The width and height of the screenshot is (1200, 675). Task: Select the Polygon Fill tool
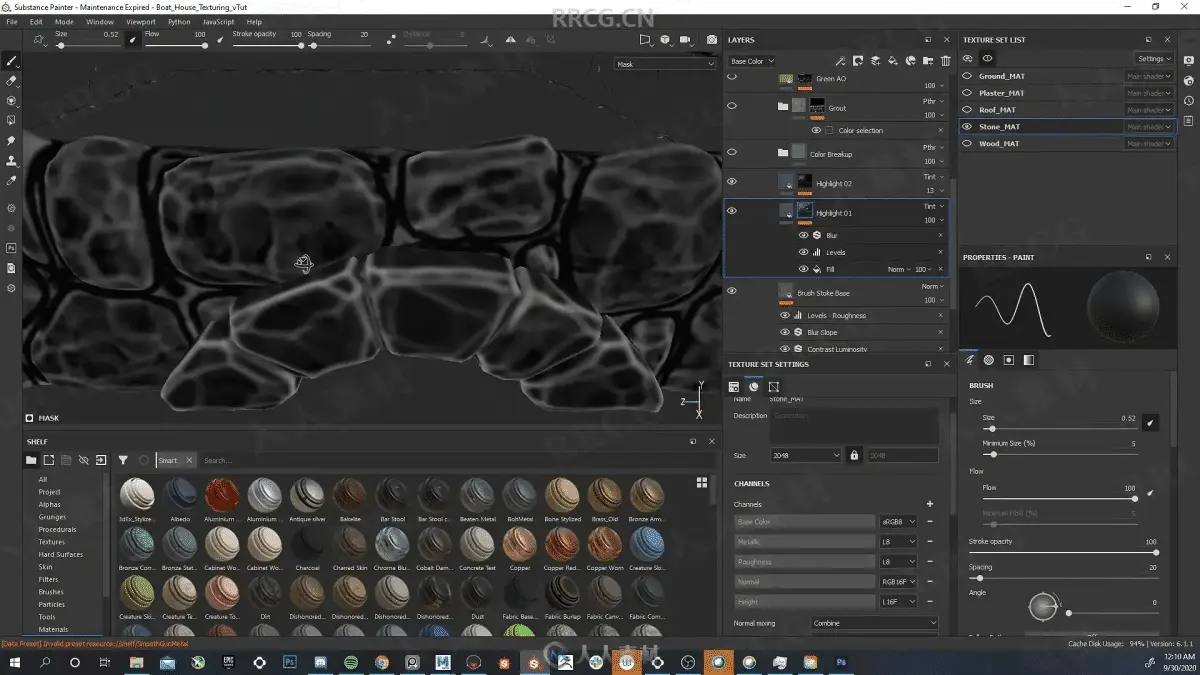(12, 121)
